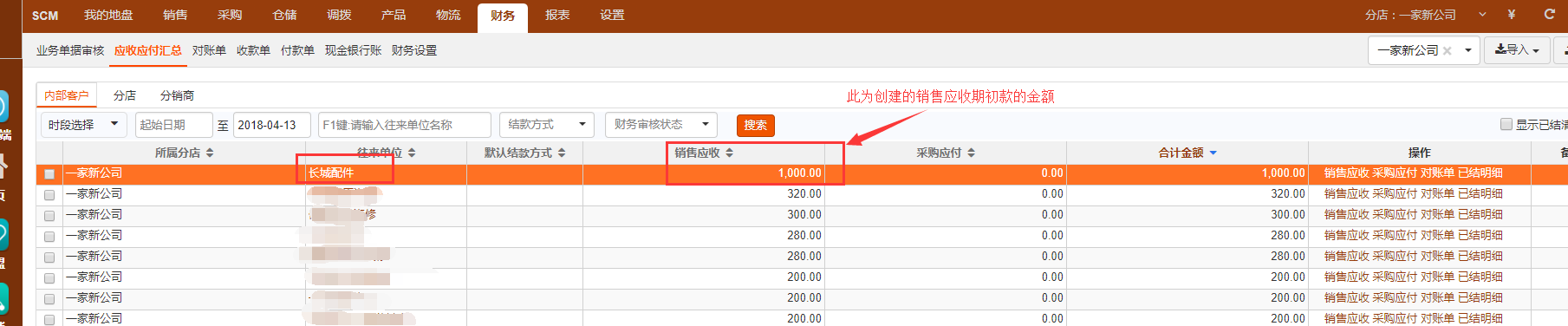Open the 销售 menu
The width and height of the screenshot is (1568, 326).
click(175, 15)
